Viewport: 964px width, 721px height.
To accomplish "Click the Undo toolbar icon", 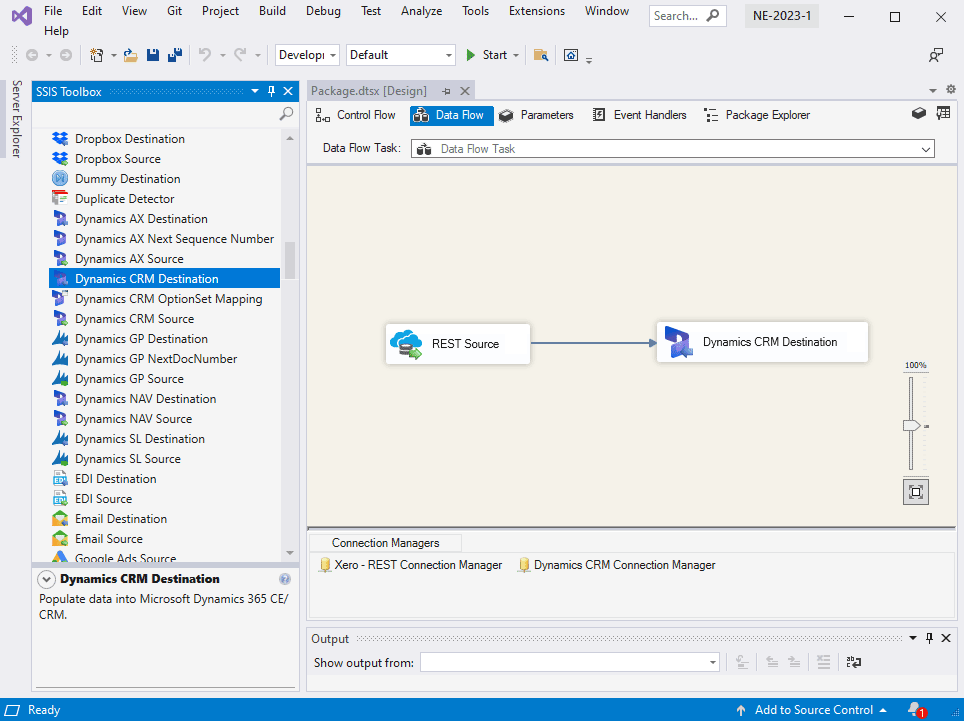I will pos(205,55).
